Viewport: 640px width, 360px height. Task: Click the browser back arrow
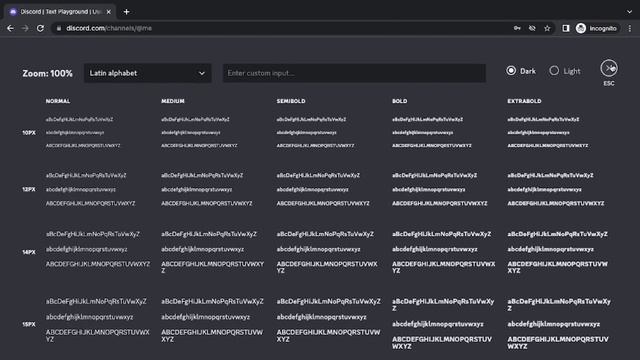click(x=10, y=28)
